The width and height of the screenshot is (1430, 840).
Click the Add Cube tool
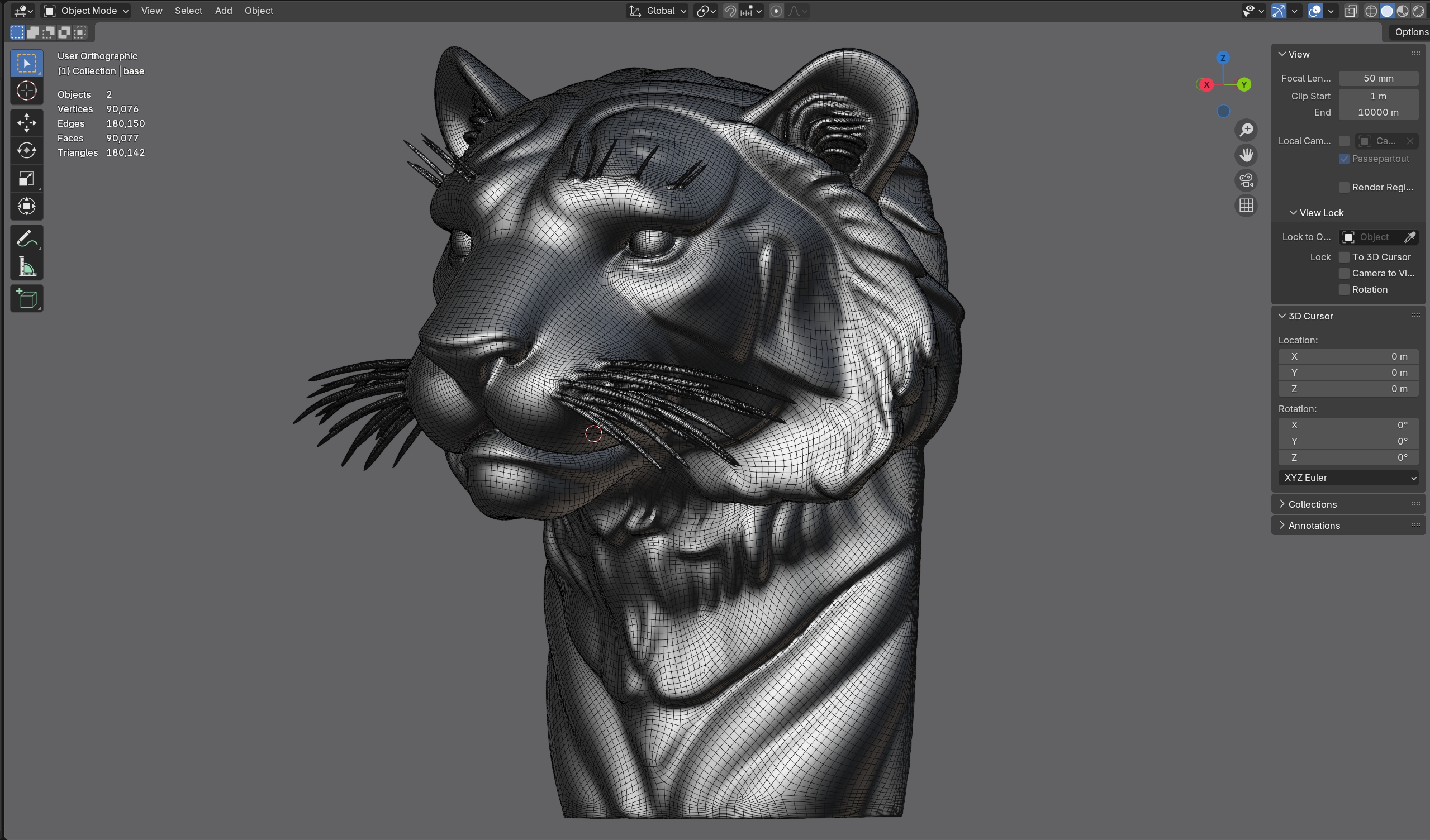click(26, 298)
